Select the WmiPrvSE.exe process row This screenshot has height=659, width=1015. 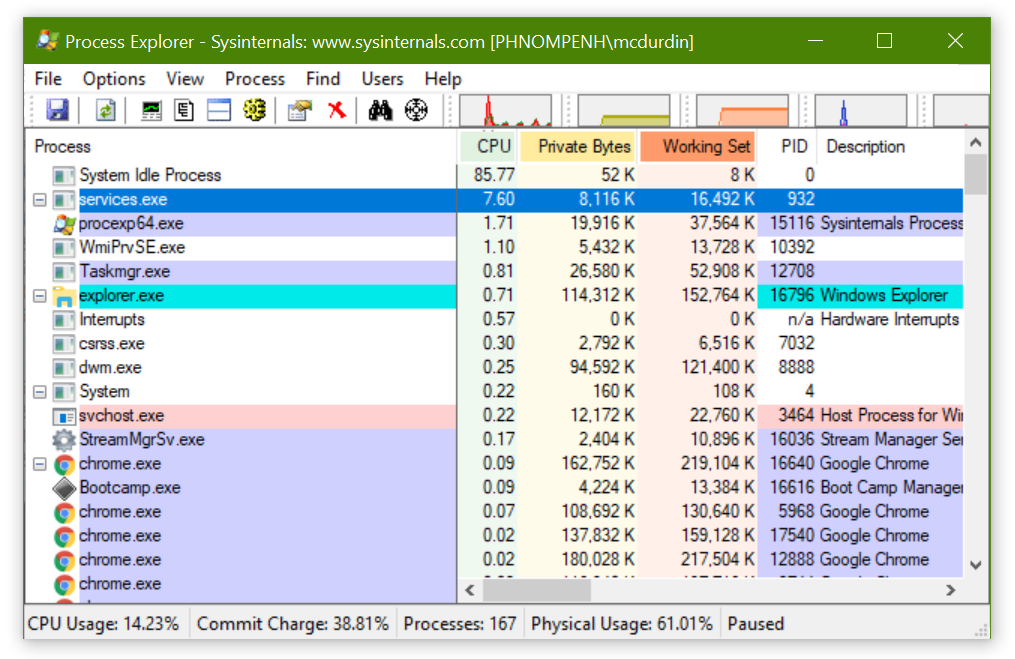(495, 248)
